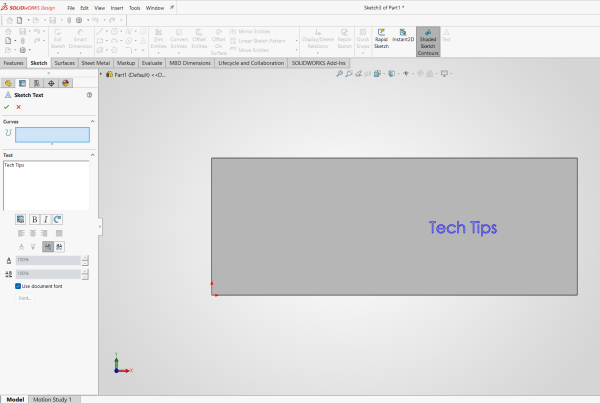Open the File menu
Viewport: 600px width, 403px height.
pyautogui.click(x=71, y=8)
